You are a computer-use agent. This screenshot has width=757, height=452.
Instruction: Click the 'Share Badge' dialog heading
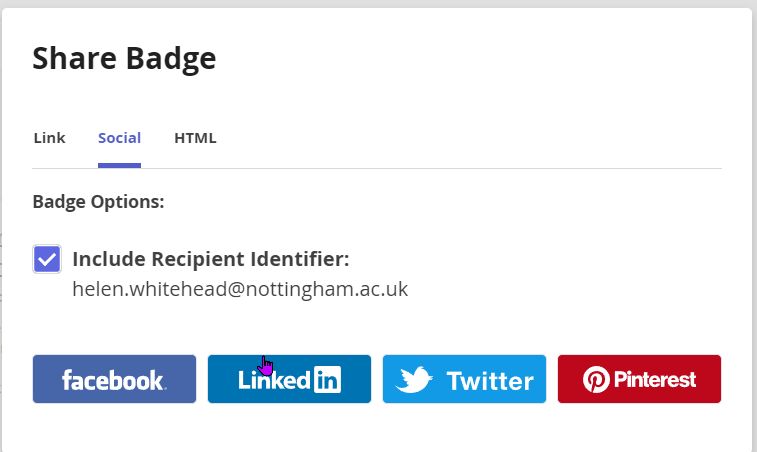pos(124,58)
